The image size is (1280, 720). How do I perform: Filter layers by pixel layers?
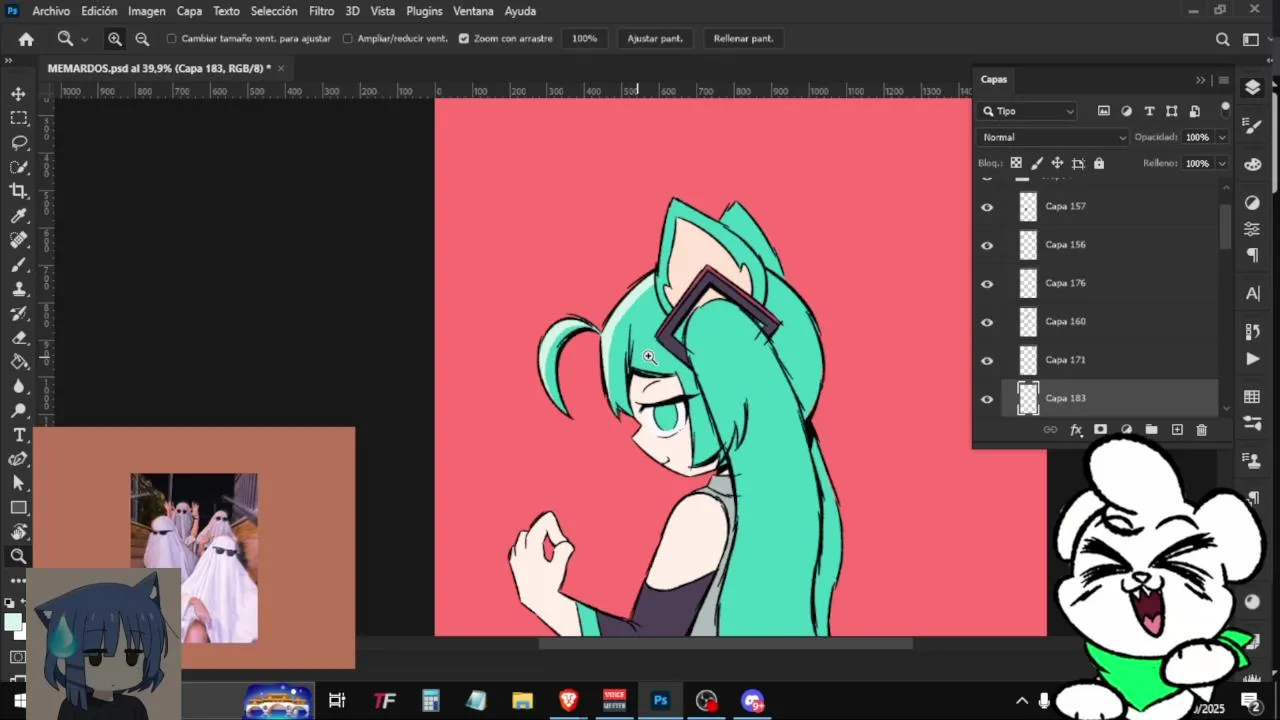click(x=1104, y=111)
